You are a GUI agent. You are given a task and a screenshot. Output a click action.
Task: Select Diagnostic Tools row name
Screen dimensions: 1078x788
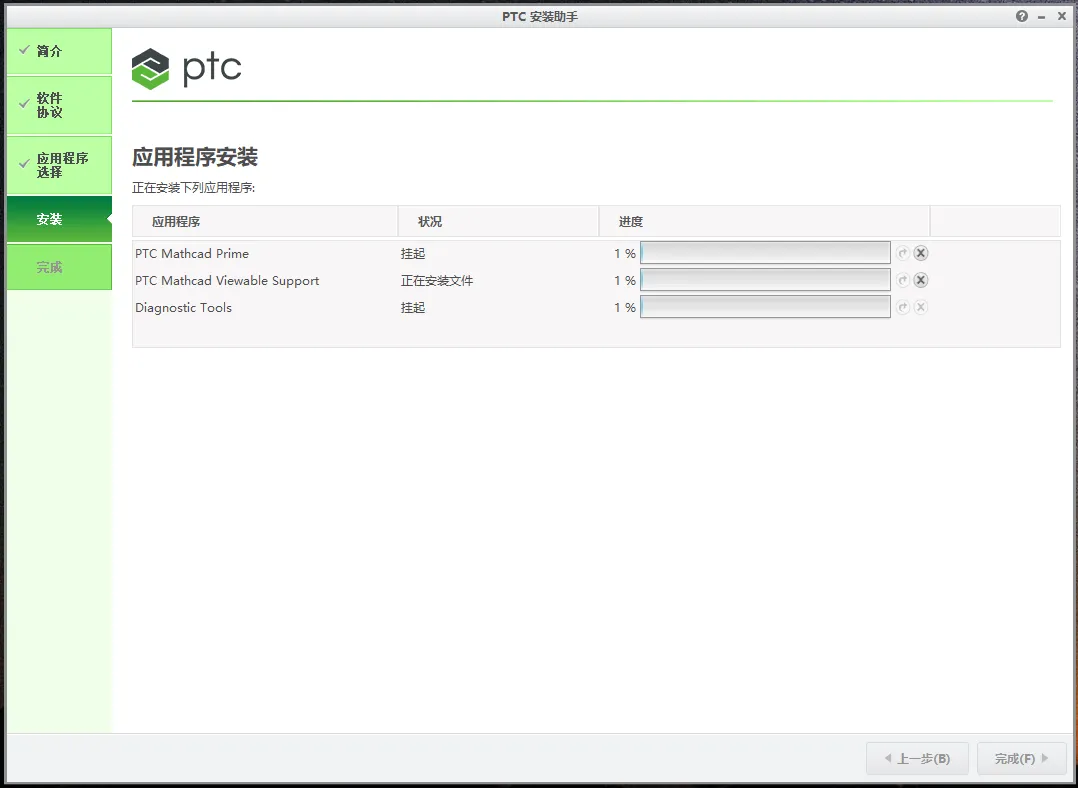click(x=184, y=307)
